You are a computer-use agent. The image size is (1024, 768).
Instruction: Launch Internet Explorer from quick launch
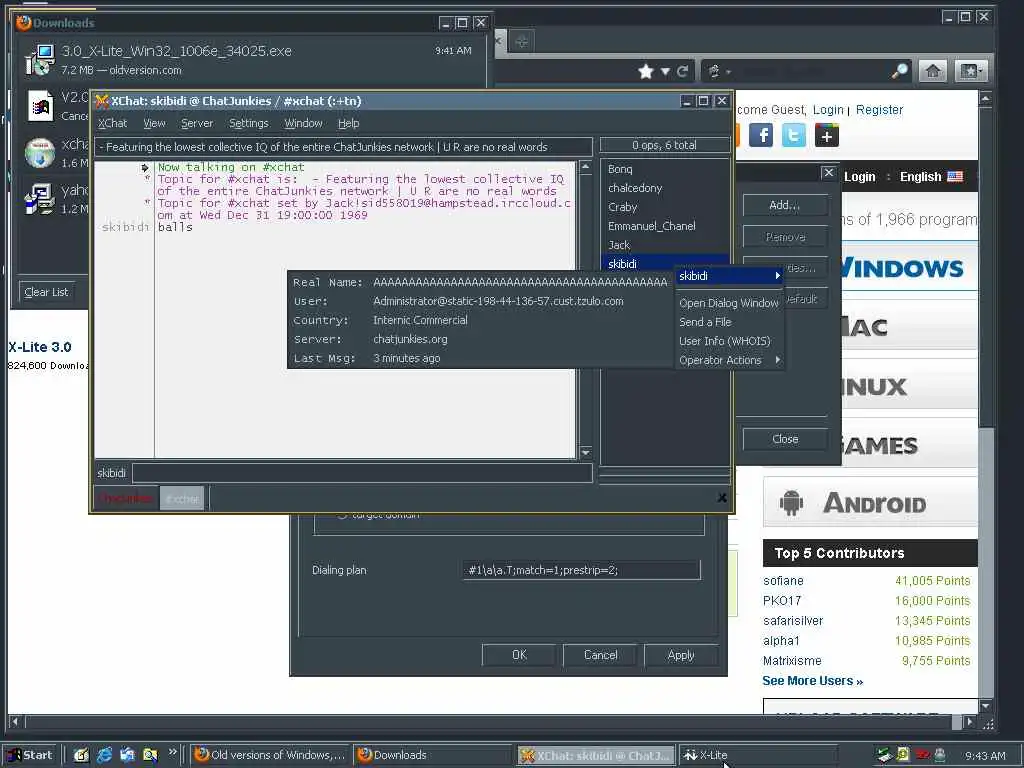pos(104,755)
